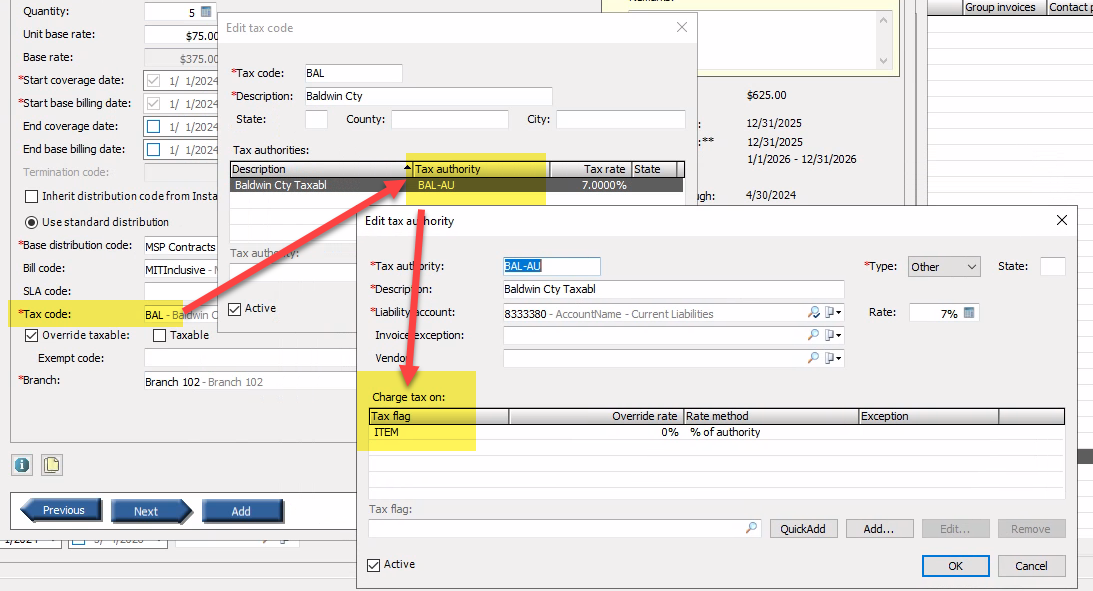
Task: Click the Override rate column header
Action: (597, 416)
